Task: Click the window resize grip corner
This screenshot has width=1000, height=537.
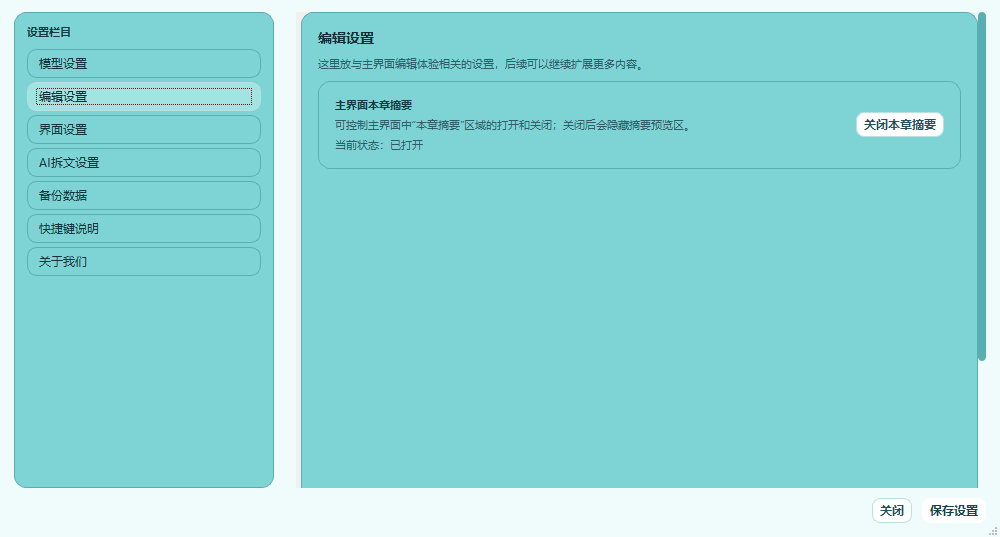Action: pos(993,531)
